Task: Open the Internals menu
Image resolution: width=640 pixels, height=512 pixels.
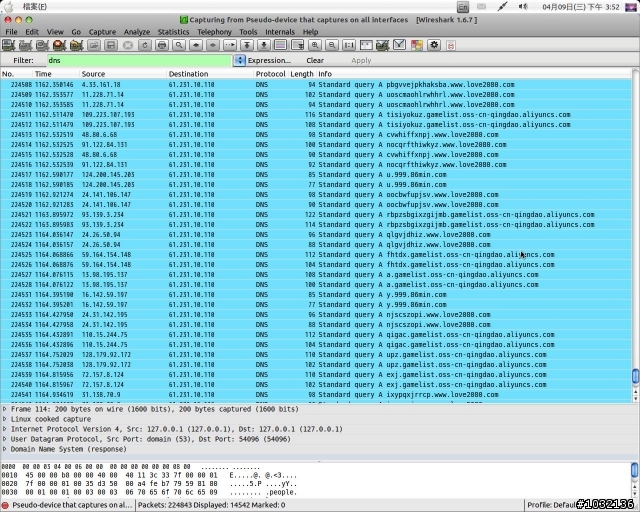Action: pos(280,32)
